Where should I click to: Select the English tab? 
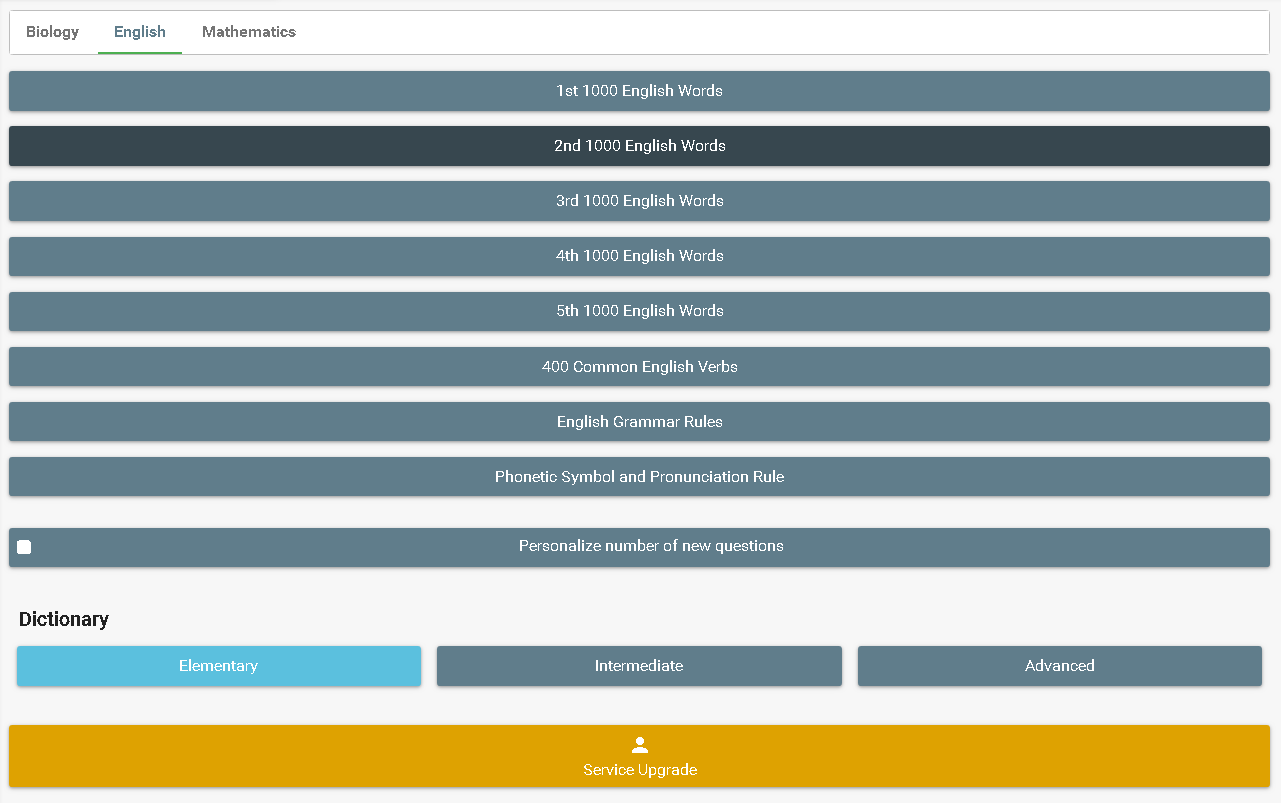[x=140, y=32]
